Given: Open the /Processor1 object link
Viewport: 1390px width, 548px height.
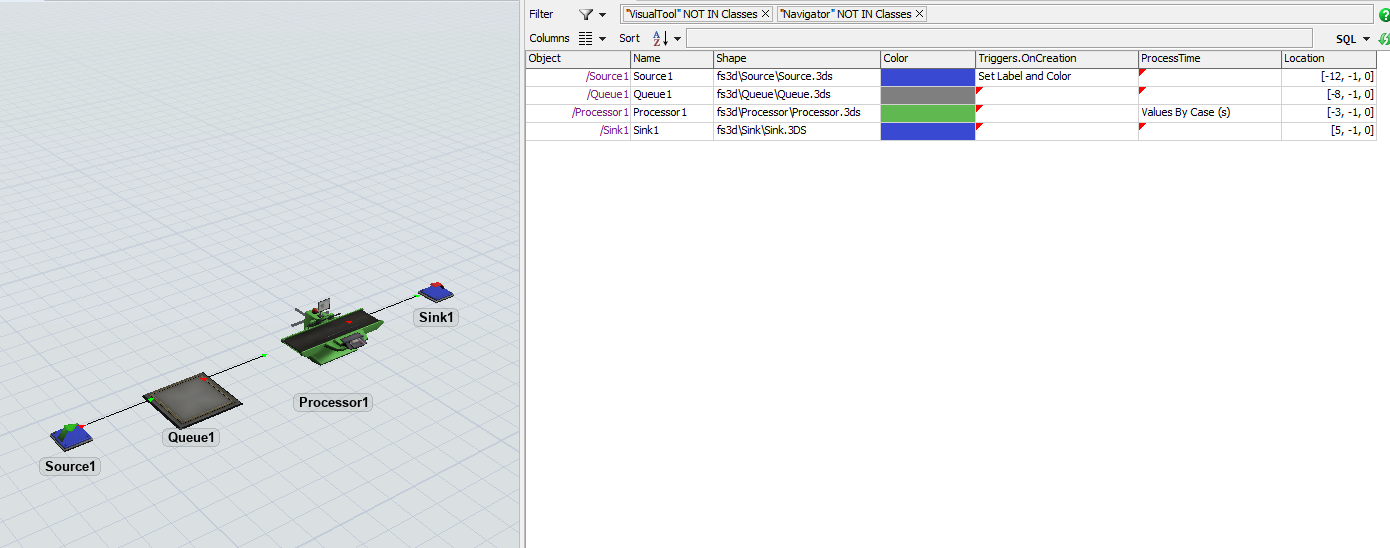Looking at the screenshot, I should click(600, 113).
